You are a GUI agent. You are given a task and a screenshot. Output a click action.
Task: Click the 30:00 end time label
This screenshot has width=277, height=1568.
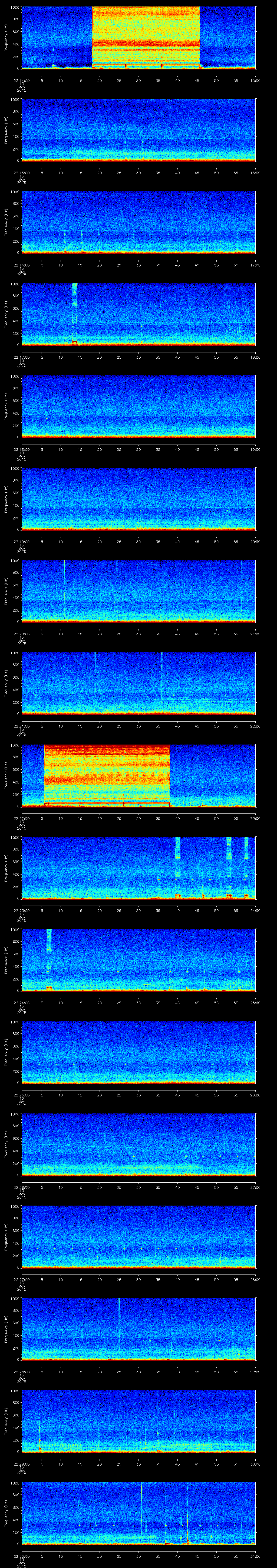pos(255,1463)
